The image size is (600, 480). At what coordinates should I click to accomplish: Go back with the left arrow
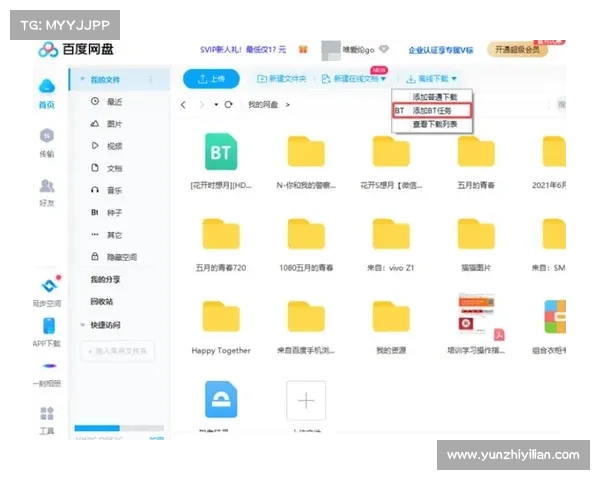(x=183, y=104)
